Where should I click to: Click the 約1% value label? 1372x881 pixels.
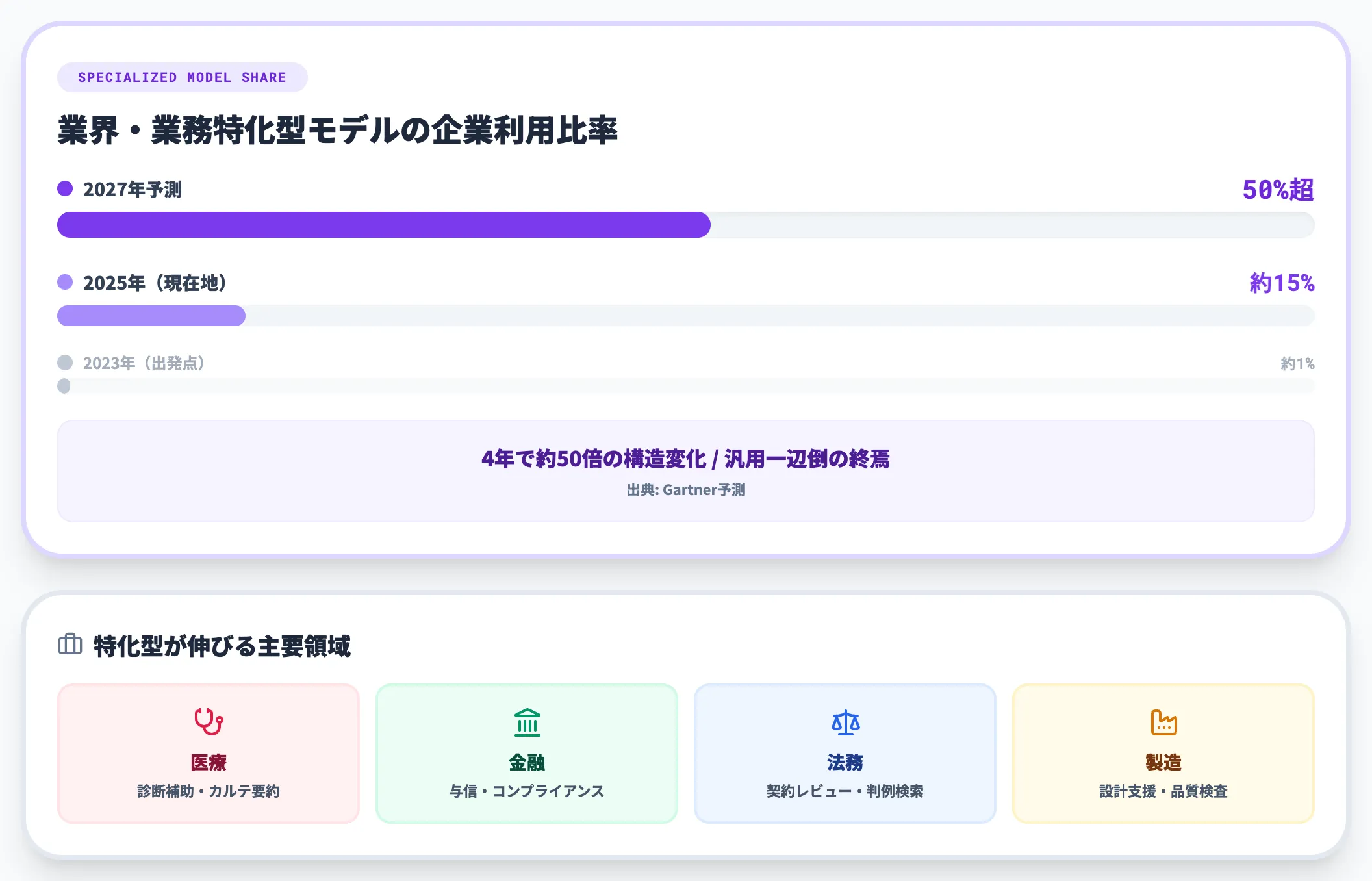click(1297, 363)
